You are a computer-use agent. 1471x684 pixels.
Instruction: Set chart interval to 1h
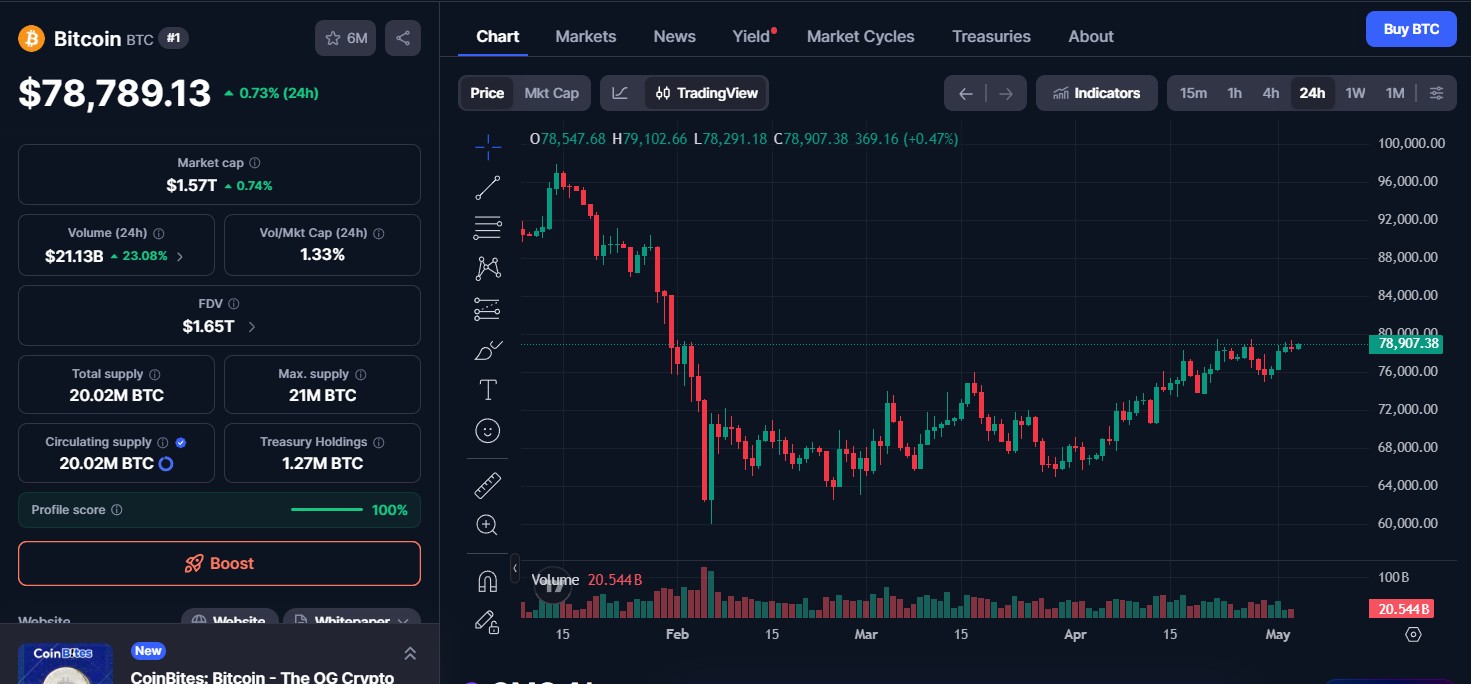click(x=1235, y=93)
